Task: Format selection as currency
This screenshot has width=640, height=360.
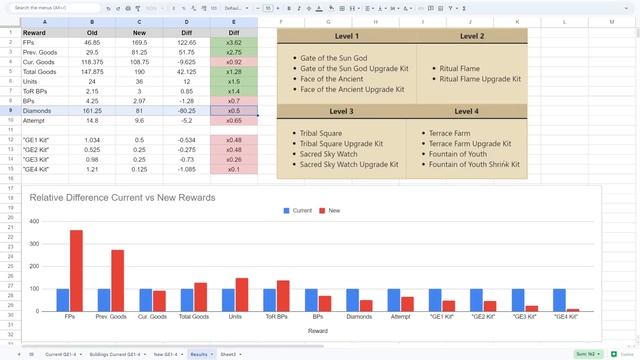Action: click(x=174, y=8)
